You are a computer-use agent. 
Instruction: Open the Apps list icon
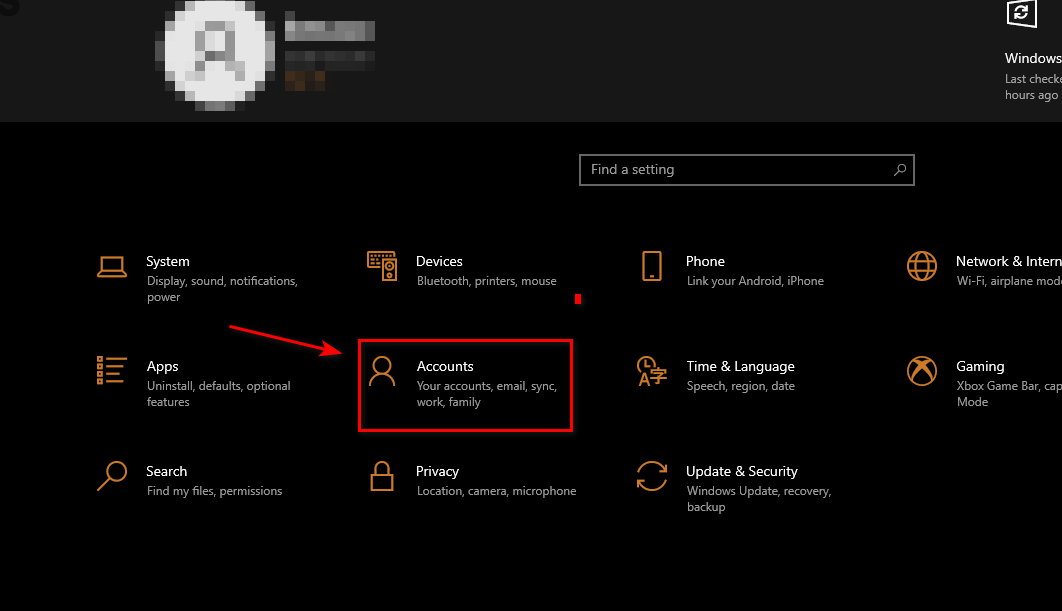click(x=112, y=371)
